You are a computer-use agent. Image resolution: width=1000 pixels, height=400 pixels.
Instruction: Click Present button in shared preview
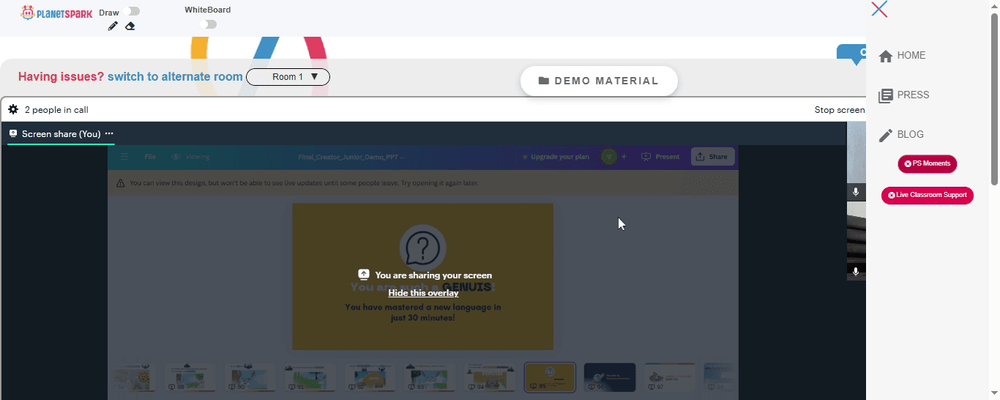click(x=661, y=156)
